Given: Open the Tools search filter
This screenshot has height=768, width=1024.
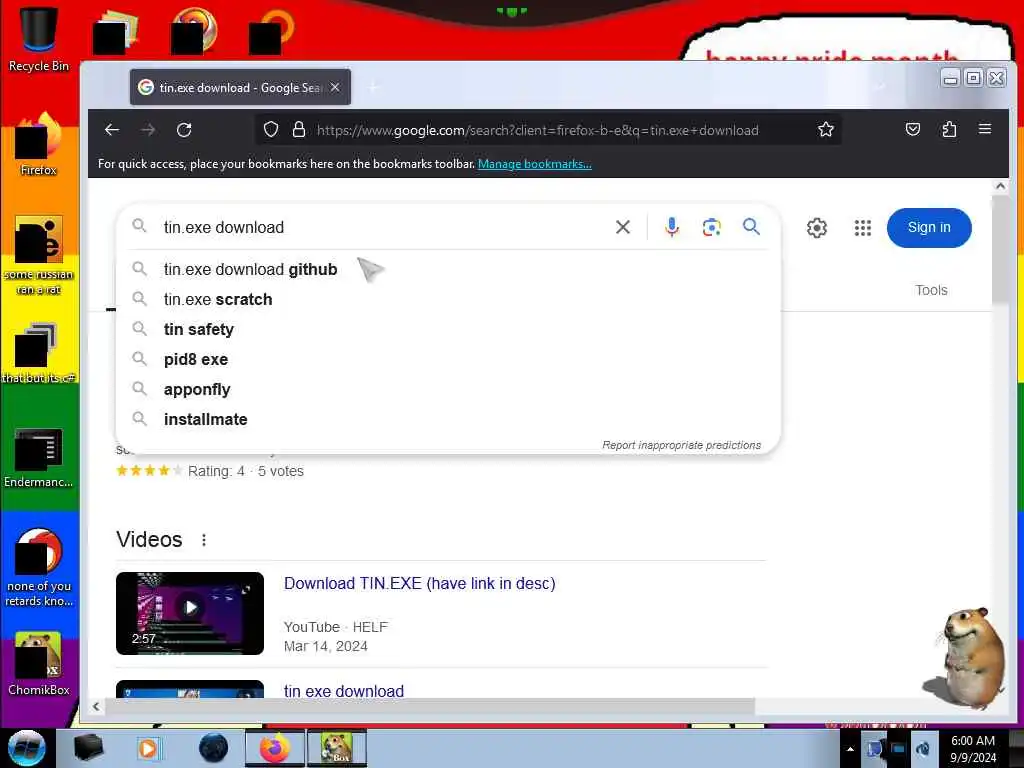Looking at the screenshot, I should [931, 290].
